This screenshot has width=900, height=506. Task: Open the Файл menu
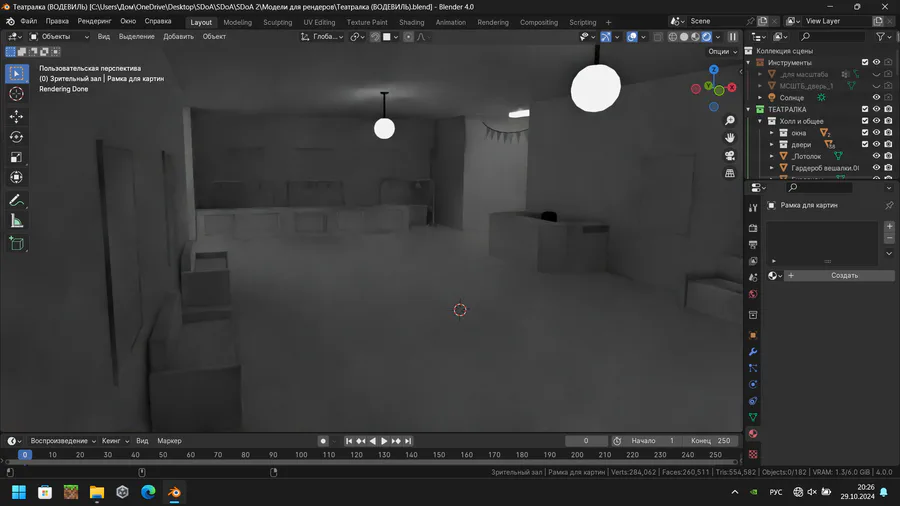pos(29,21)
